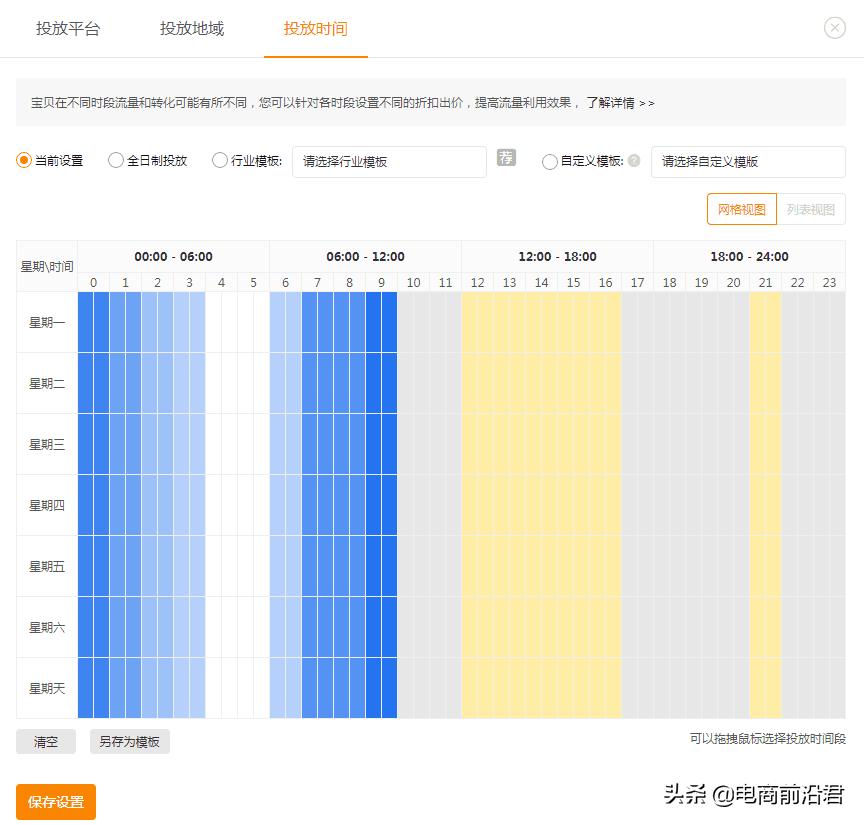Switch to the 投放平台 tab

tap(67, 29)
